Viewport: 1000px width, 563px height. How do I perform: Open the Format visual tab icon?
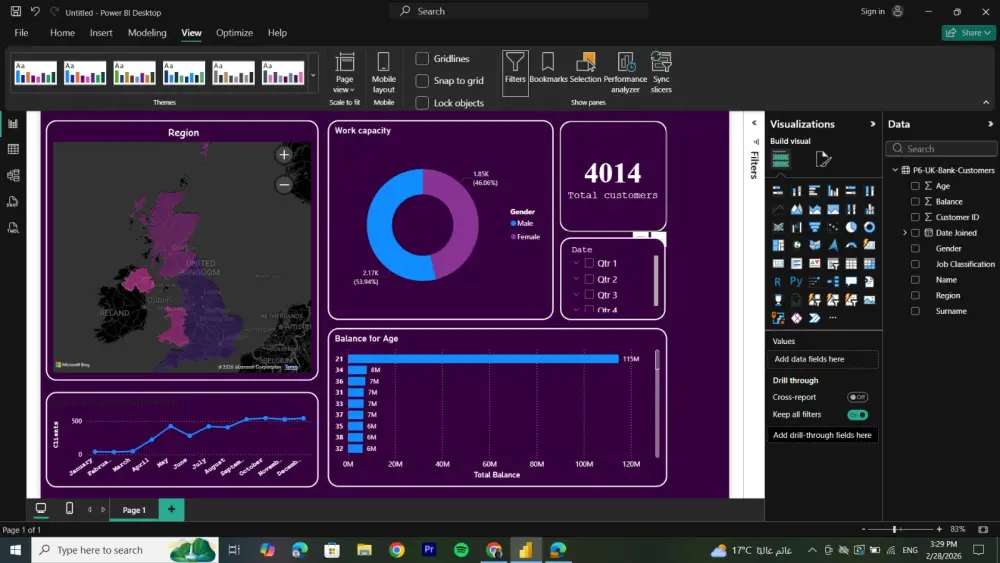(823, 159)
